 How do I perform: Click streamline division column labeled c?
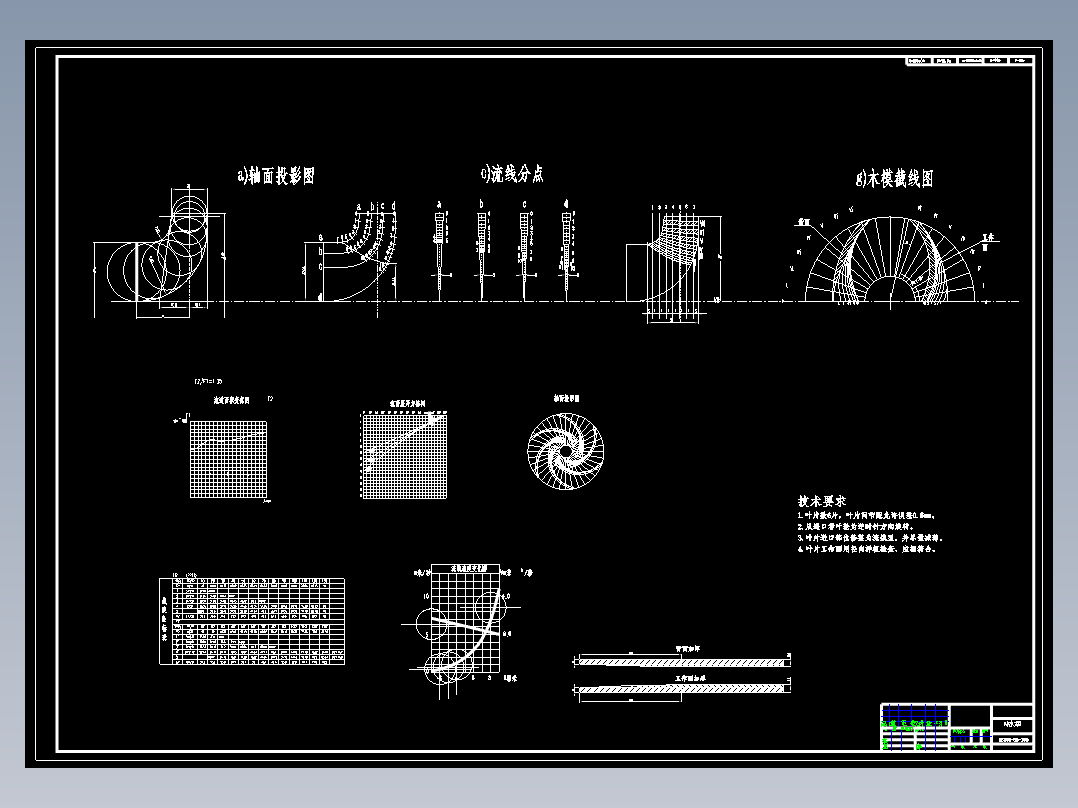coord(525,252)
